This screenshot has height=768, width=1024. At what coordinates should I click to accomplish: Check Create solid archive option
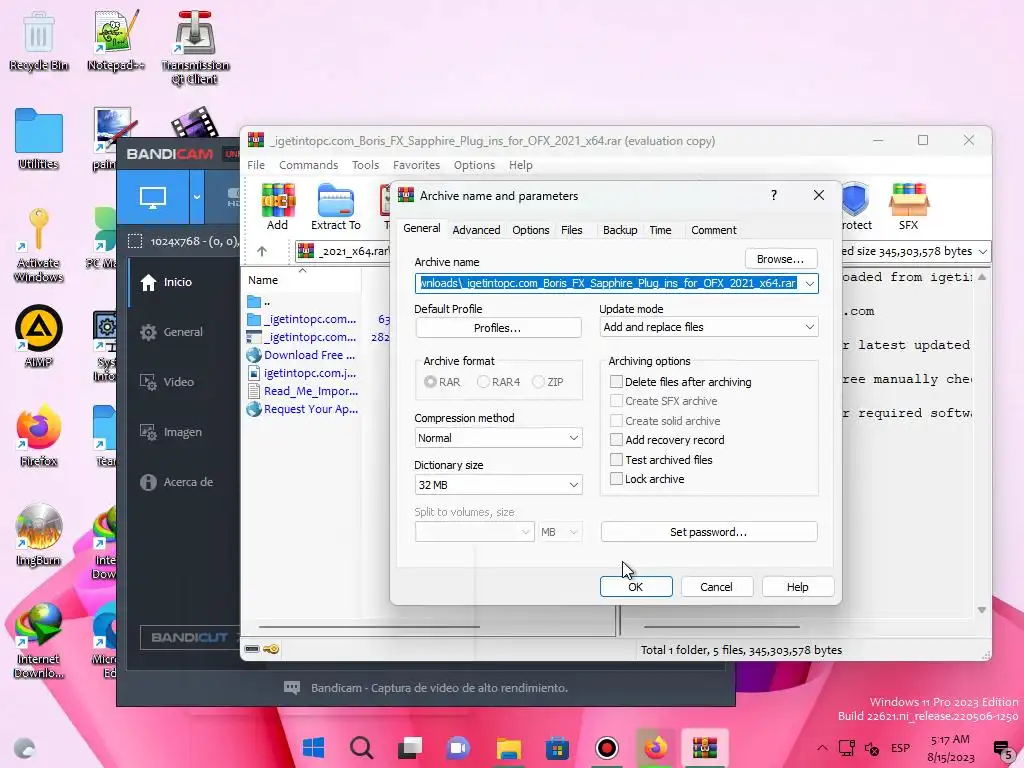click(616, 421)
